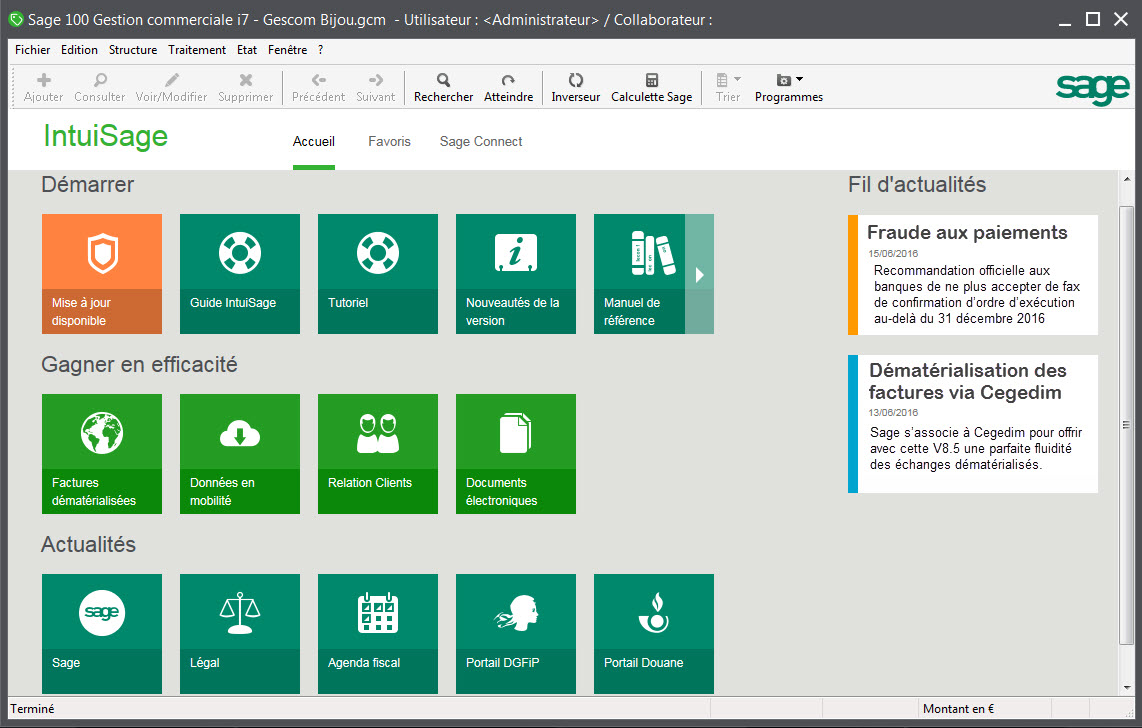Launch the Tutoriel tile
Viewport: 1142px width, 728px height.
(x=377, y=273)
